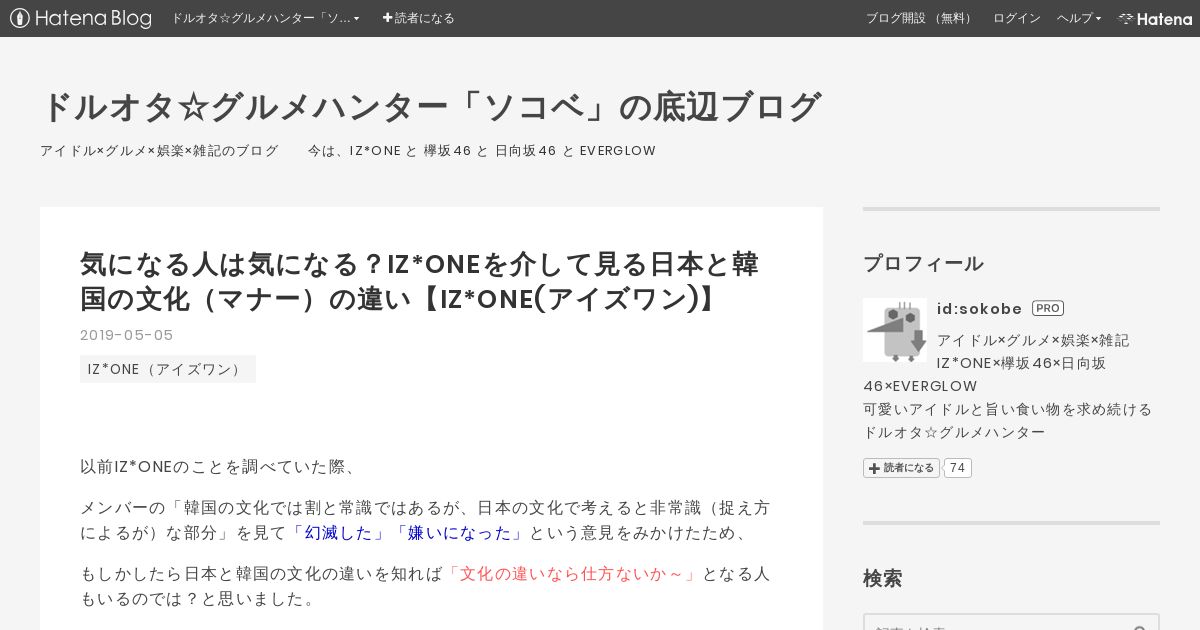The width and height of the screenshot is (1200, 630).
Task: Expand the ヘルプ dropdown menu
Action: pyautogui.click(x=1079, y=18)
